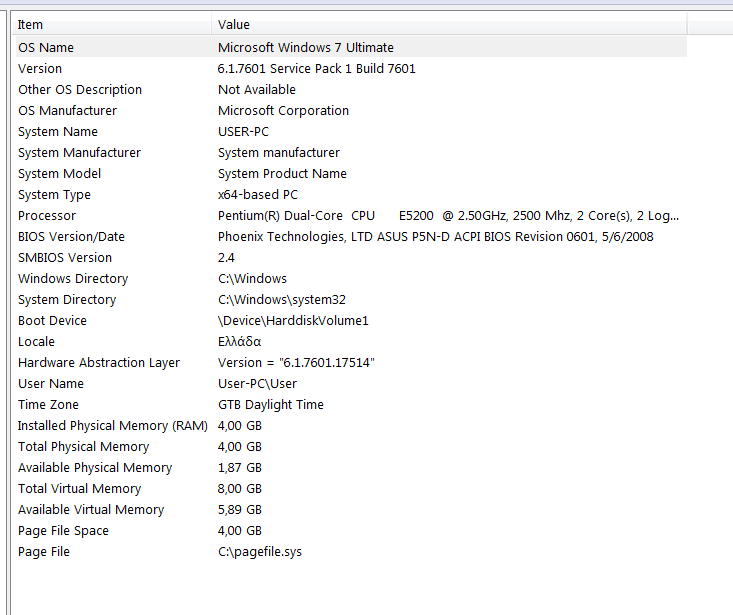Viewport: 733px width, 615px height.
Task: Select value GTB Daylight Time
Action: [x=271, y=405]
